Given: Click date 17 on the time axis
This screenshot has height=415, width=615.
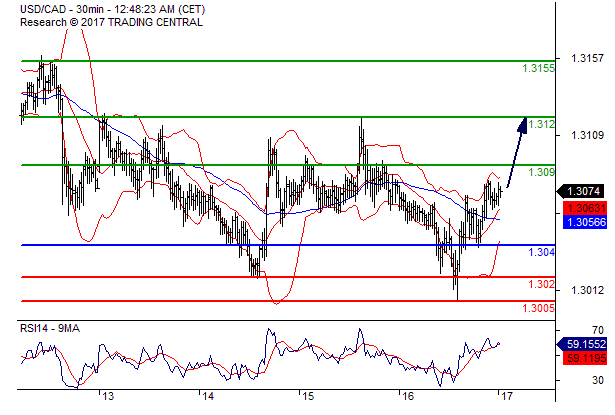Looking at the screenshot, I should pos(507,397).
